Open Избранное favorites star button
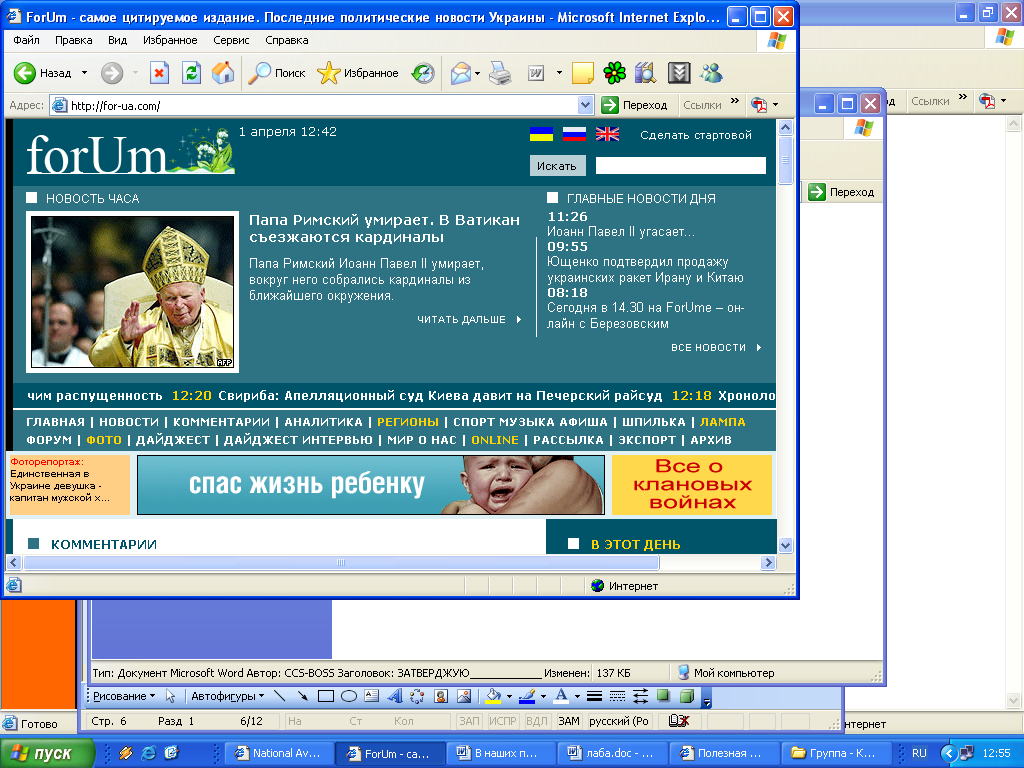The image size is (1024, 768). pos(358,73)
